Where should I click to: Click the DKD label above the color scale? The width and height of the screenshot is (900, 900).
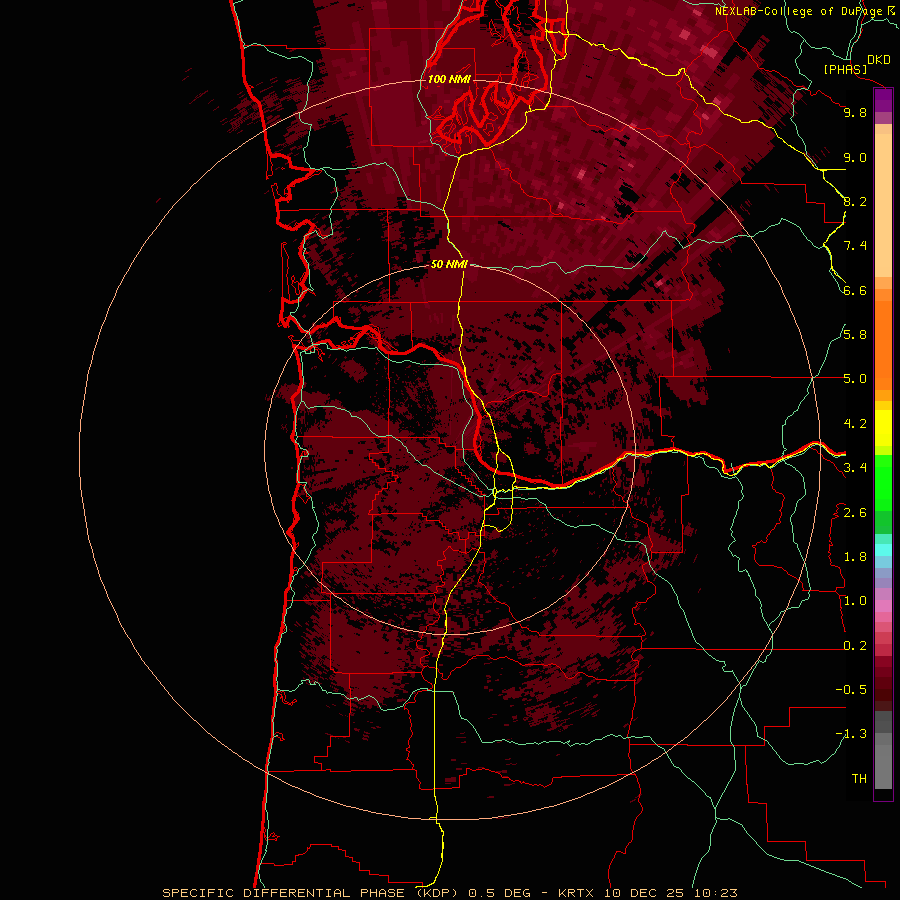pos(879,59)
